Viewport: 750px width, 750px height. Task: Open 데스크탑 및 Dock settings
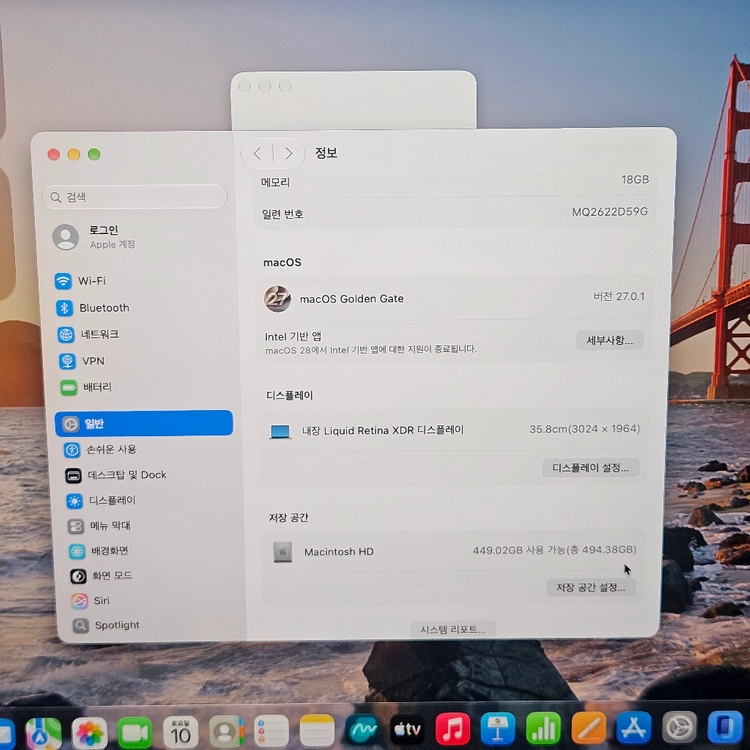coord(116,475)
